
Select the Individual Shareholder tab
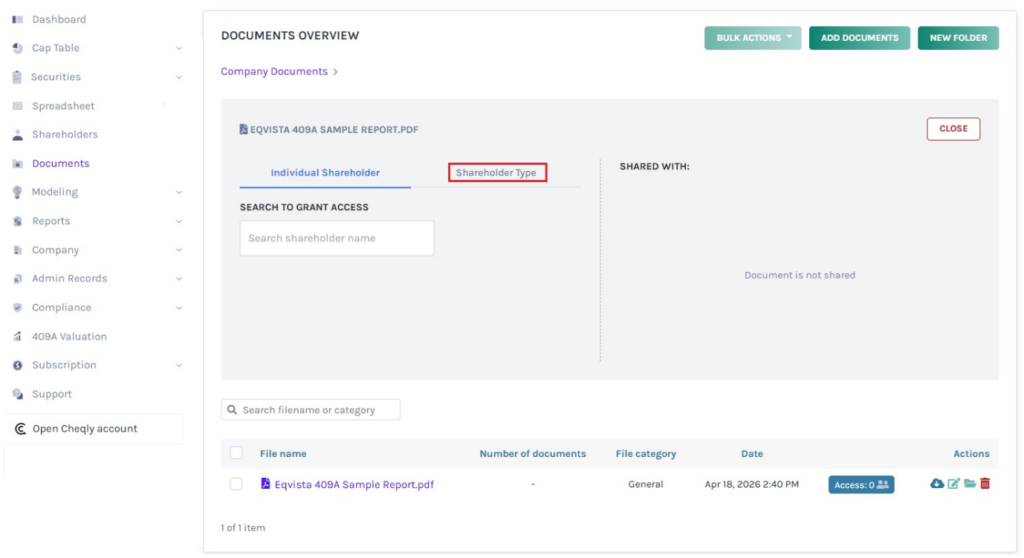coord(325,173)
